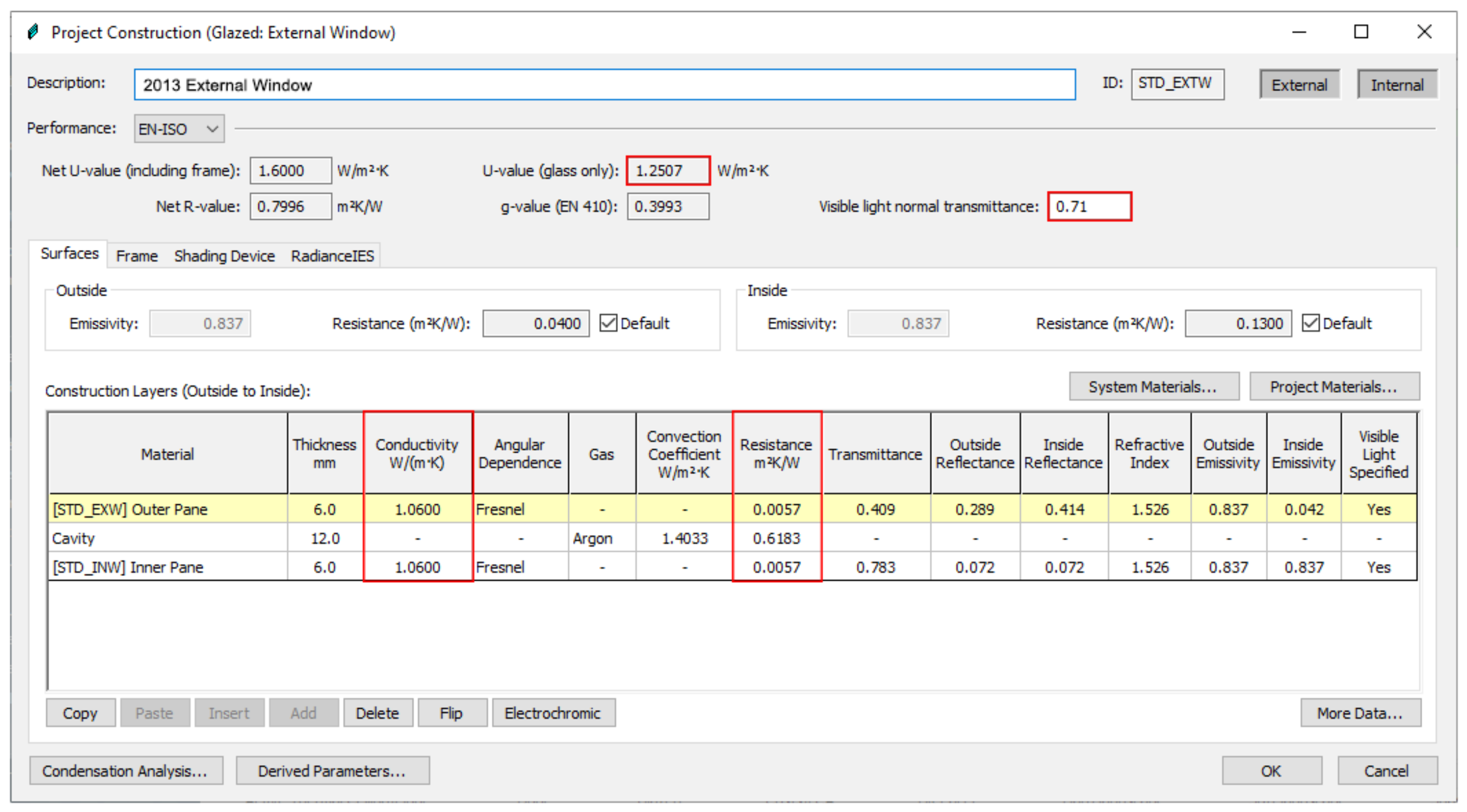The image size is (1467, 812).
Task: Click the app icon in title bar
Action: [x=33, y=32]
